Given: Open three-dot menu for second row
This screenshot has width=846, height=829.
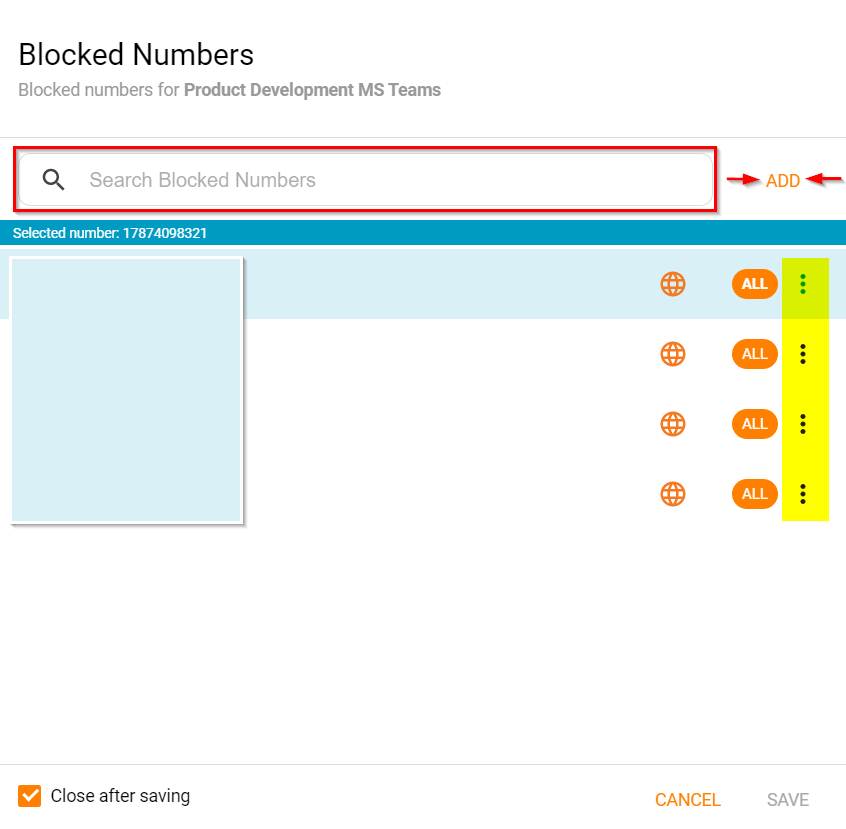Looking at the screenshot, I should 803,354.
